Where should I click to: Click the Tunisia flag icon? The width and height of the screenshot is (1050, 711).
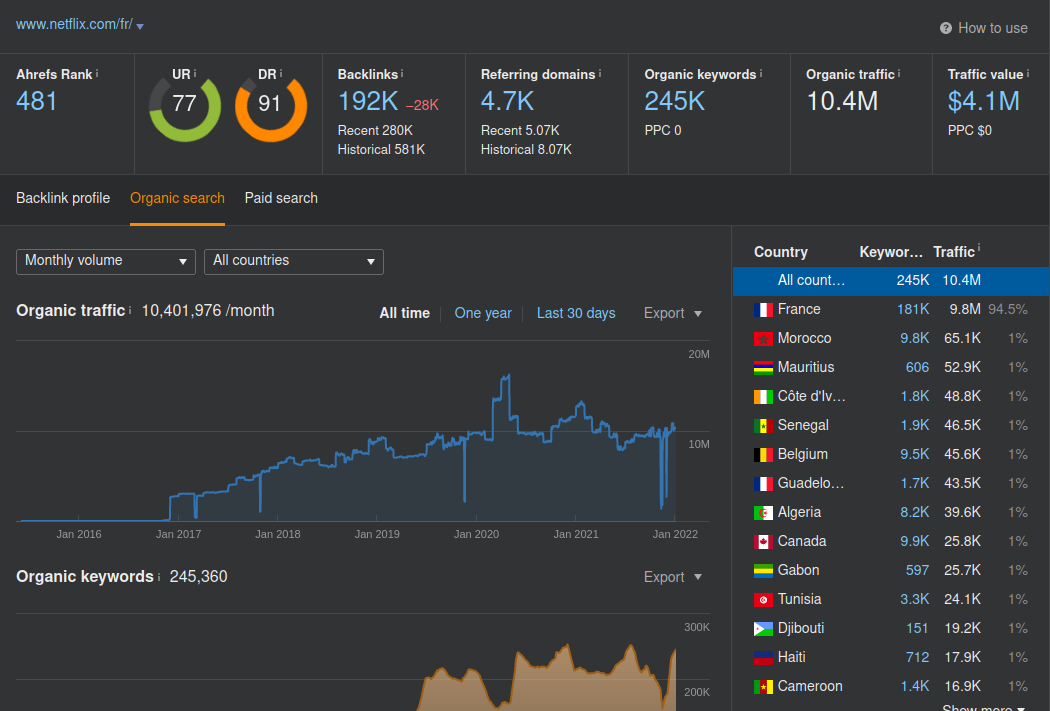click(x=763, y=600)
